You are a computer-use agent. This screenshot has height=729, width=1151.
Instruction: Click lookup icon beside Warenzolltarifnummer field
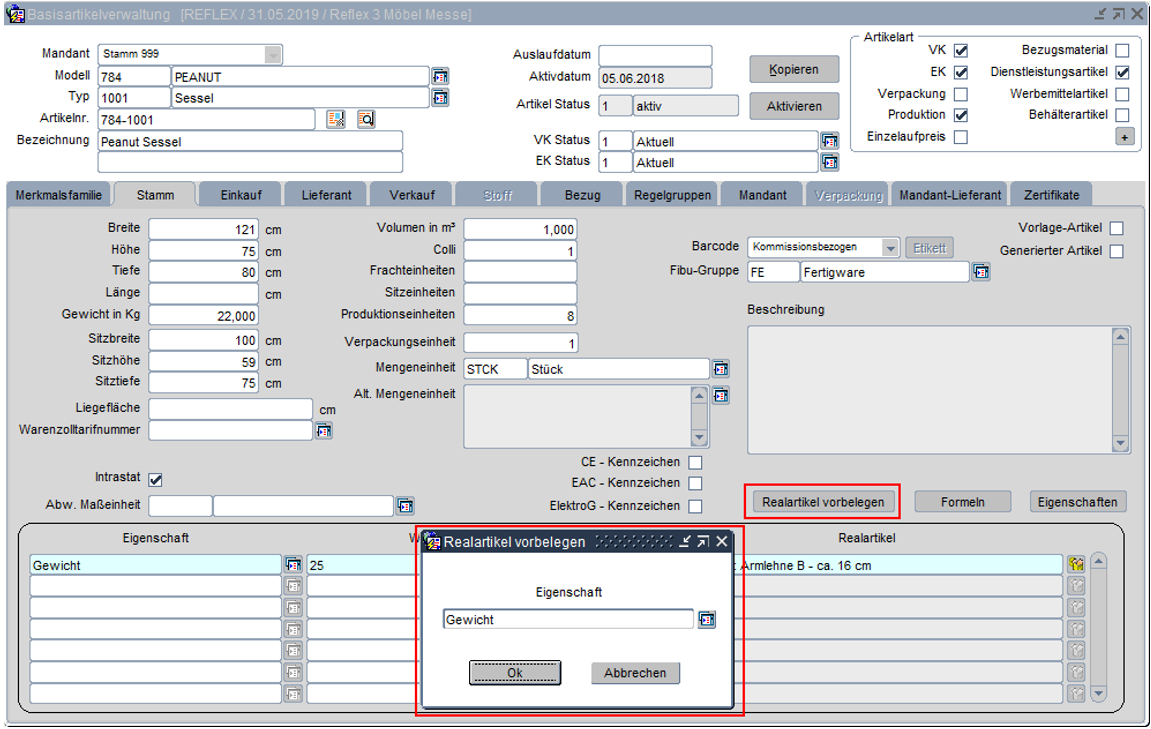coord(323,431)
